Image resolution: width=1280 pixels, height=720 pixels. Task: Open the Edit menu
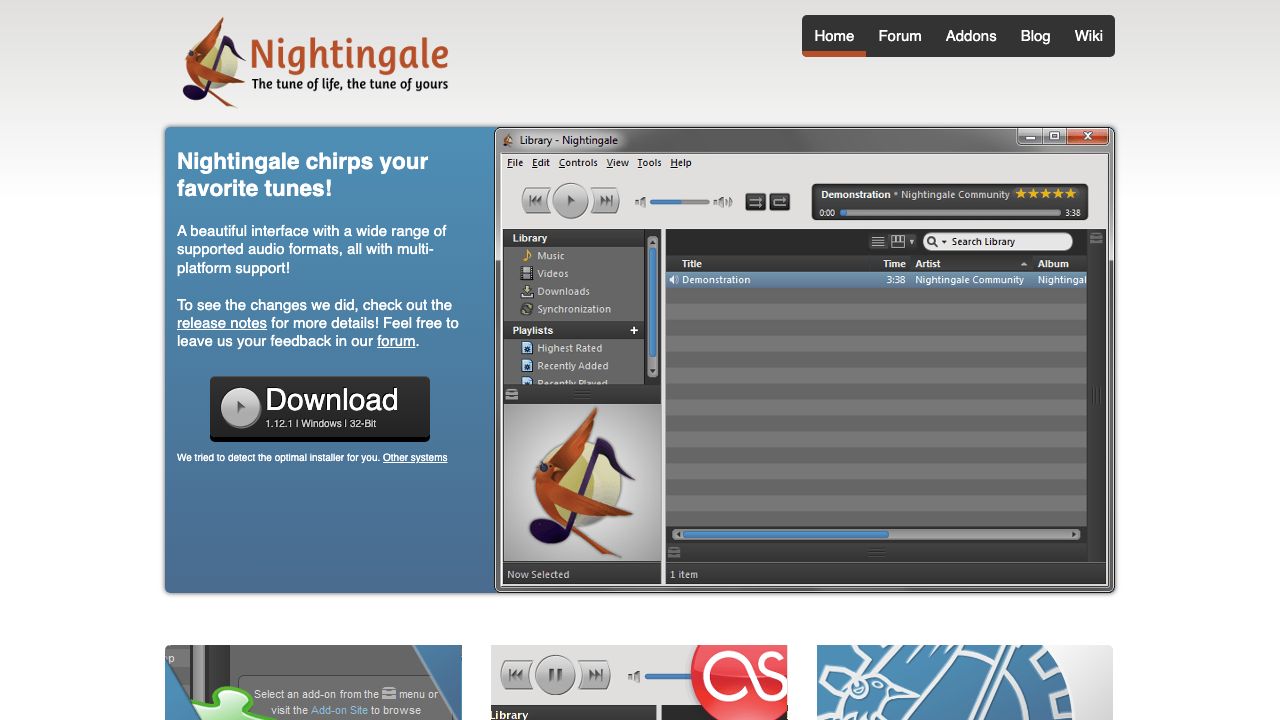coord(541,163)
